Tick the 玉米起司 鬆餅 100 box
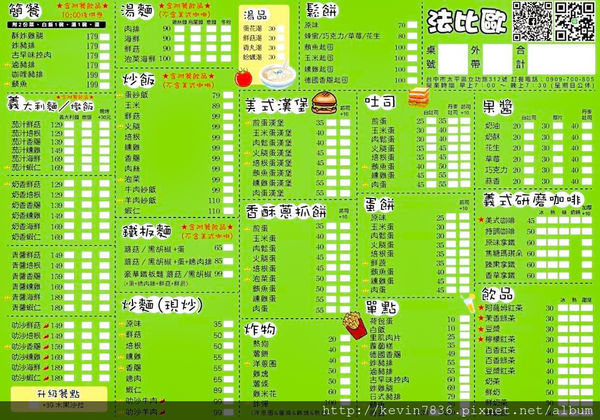The height and width of the screenshot is (420, 600). pos(412,58)
